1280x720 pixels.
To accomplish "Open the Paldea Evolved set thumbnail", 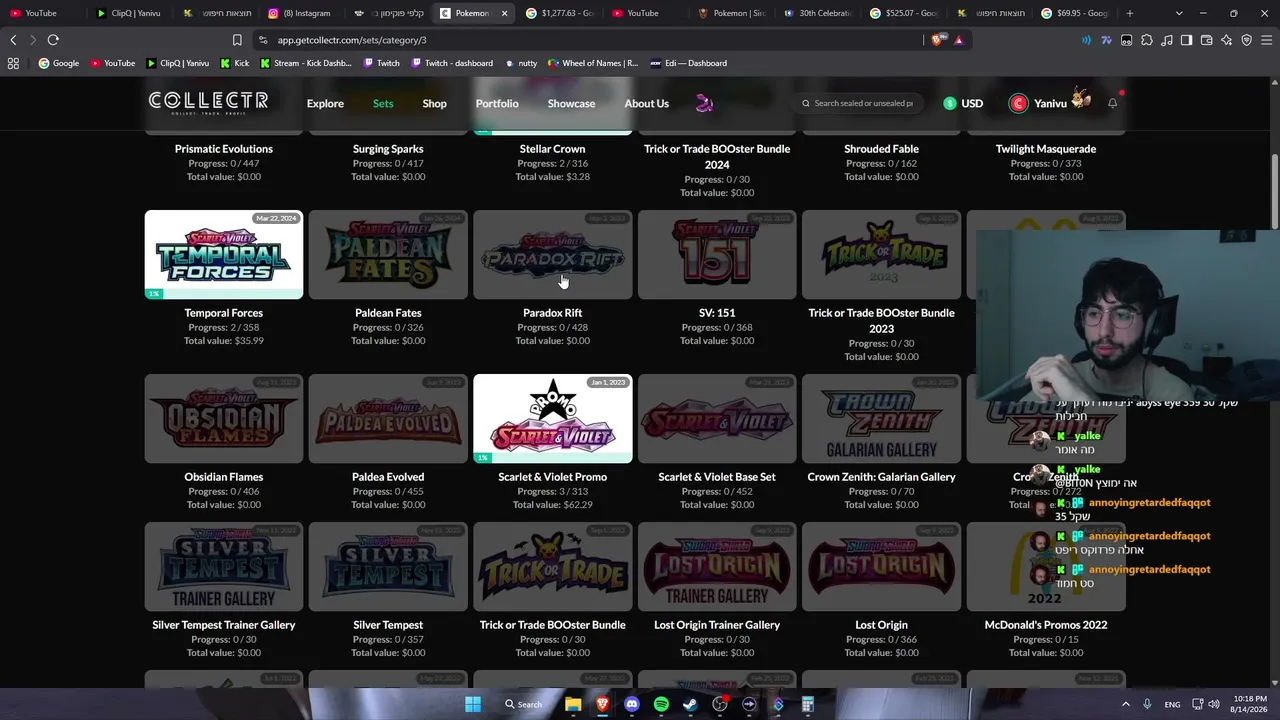I will [x=388, y=418].
